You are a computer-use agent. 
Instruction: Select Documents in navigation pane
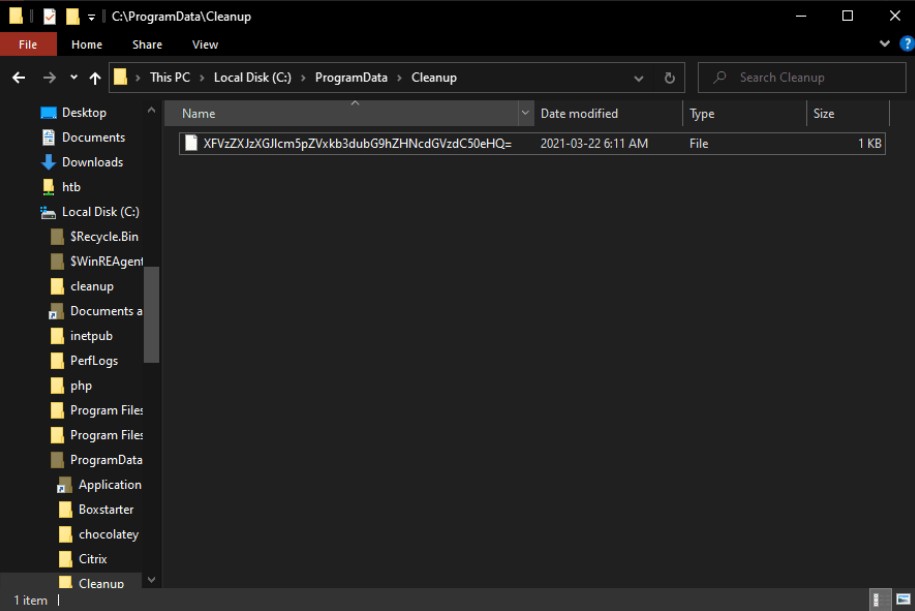93,137
